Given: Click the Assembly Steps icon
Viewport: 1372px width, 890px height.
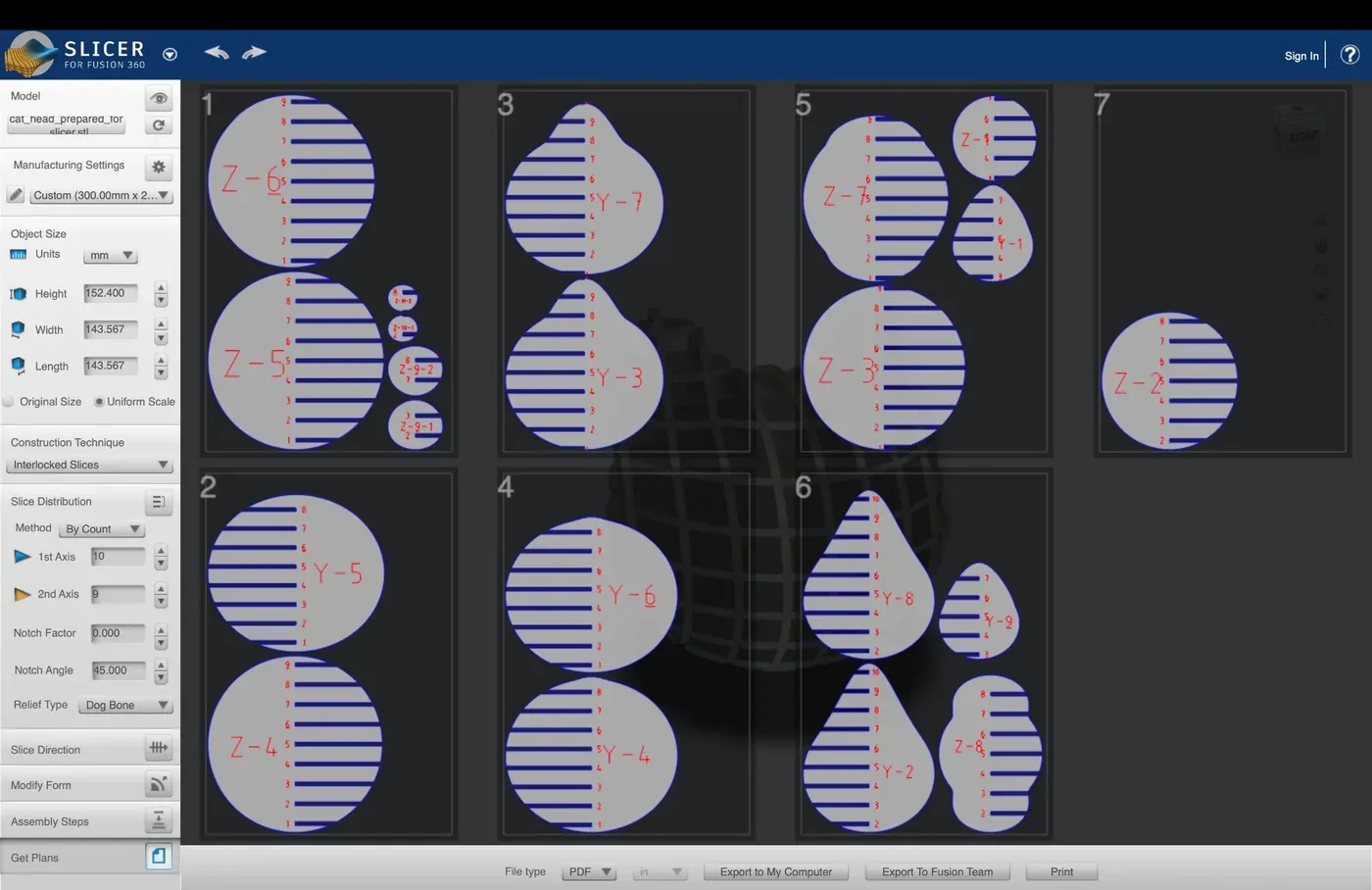Looking at the screenshot, I should tap(159, 820).
